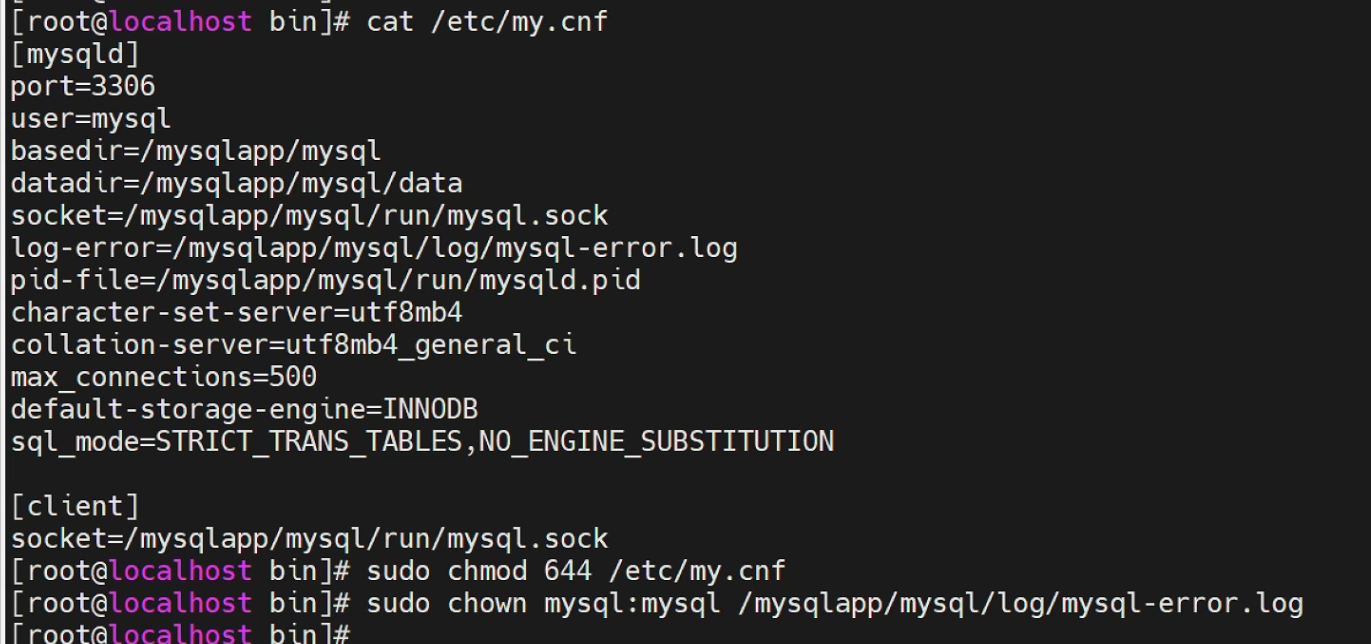The image size is (1371, 644).
Task: Click NO_ENGINE_SUBSTITUTION in the sql_mode value
Action: click(x=656, y=441)
